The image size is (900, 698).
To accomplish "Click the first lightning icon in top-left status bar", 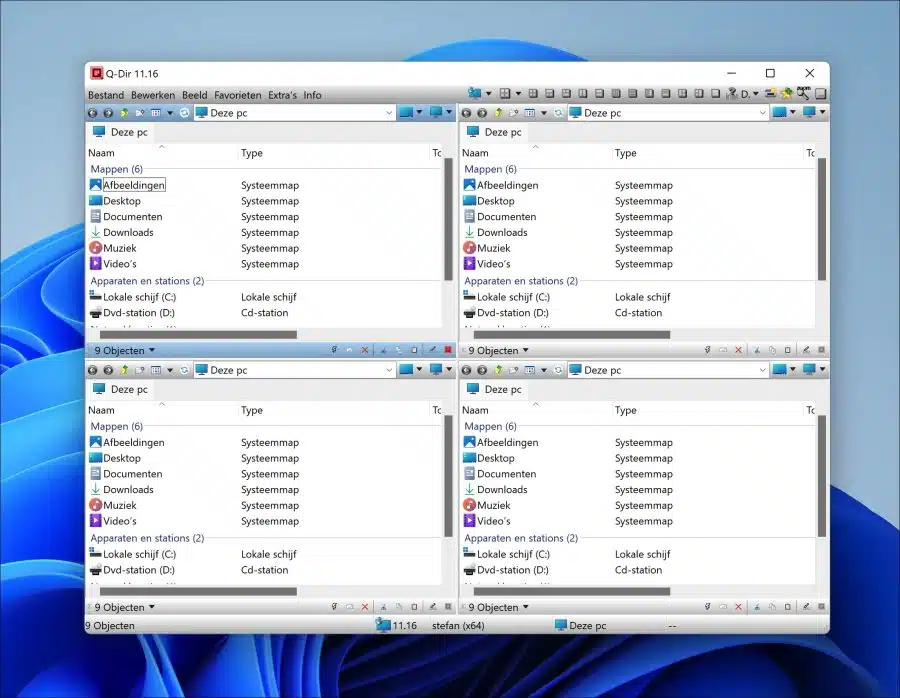I will point(334,350).
